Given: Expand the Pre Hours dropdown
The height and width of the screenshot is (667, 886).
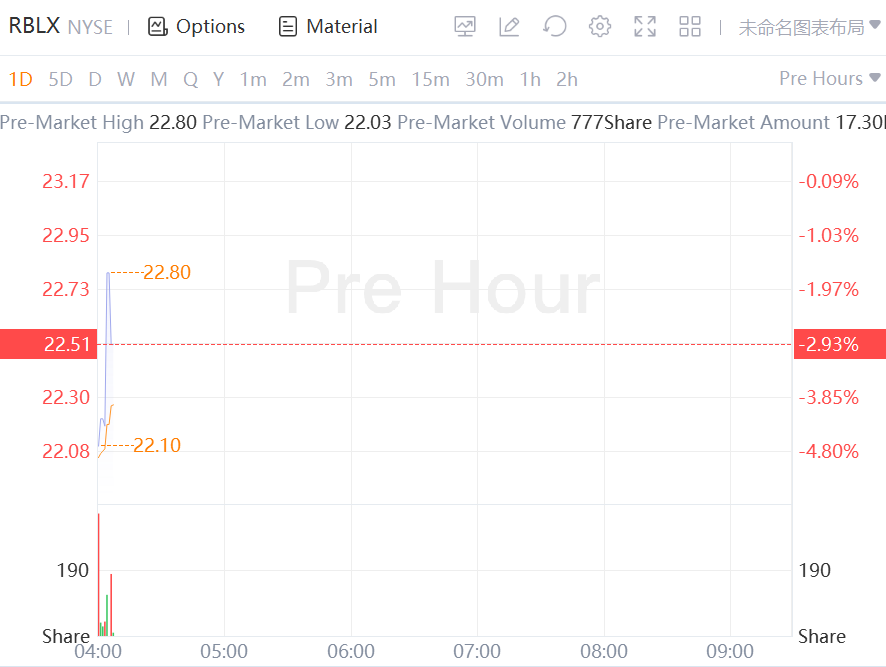Looking at the screenshot, I should [829, 79].
